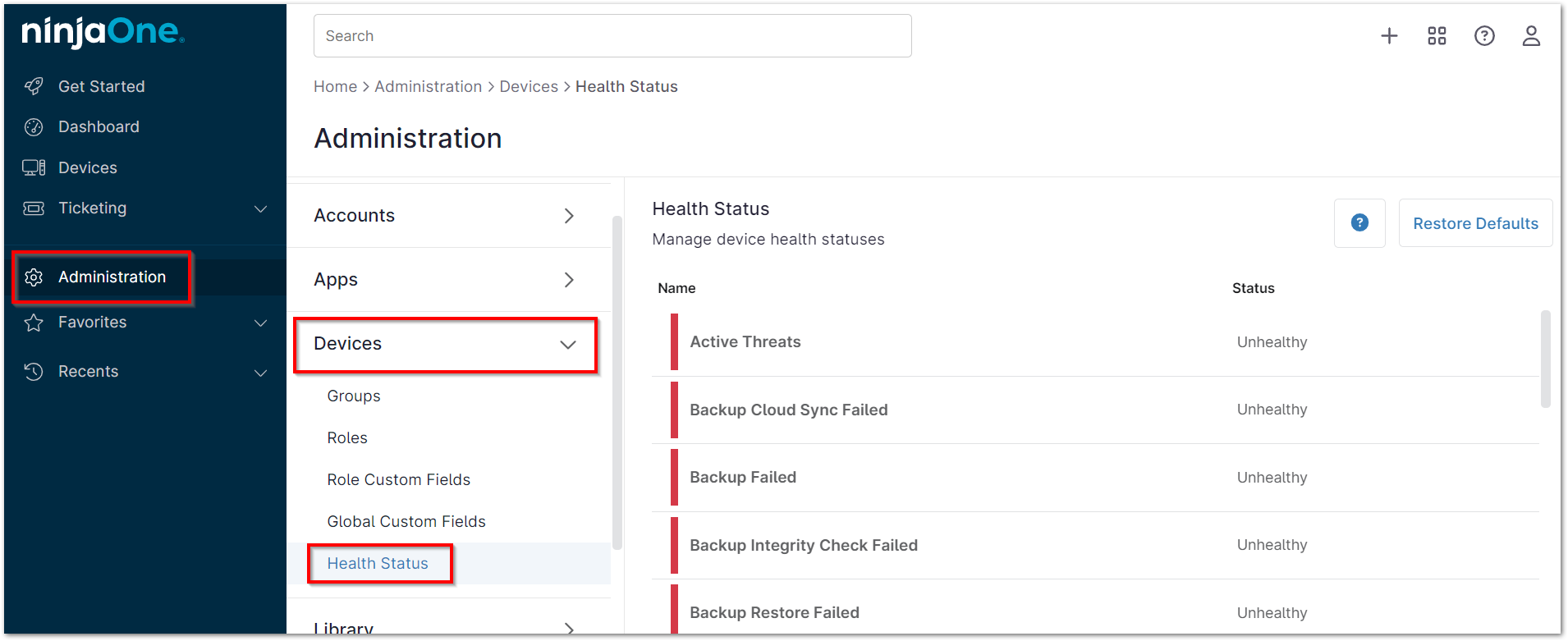1568x641 pixels.
Task: Open Global Custom Fields menu item
Action: [406, 521]
